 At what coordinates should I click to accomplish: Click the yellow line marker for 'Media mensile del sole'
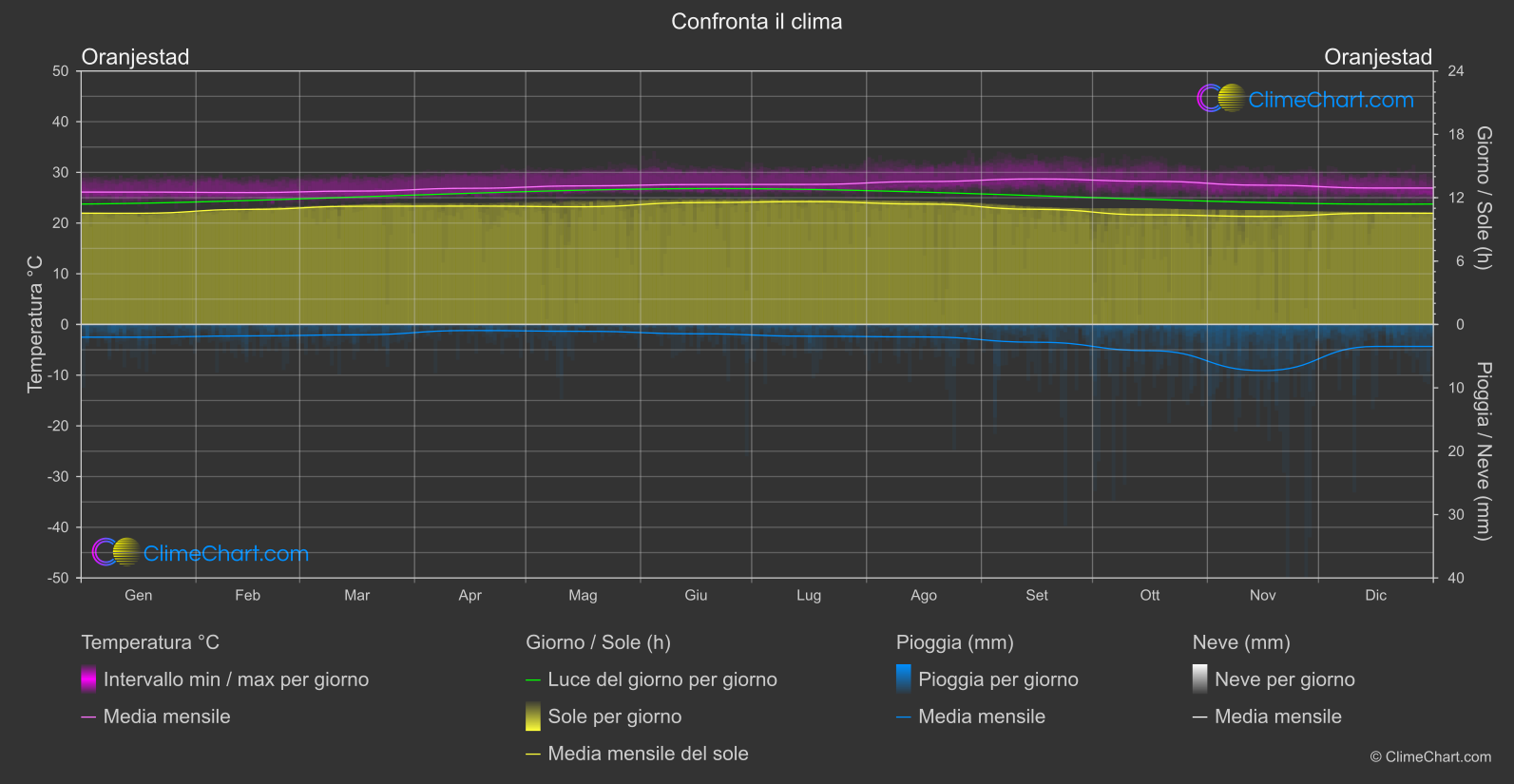(533, 755)
